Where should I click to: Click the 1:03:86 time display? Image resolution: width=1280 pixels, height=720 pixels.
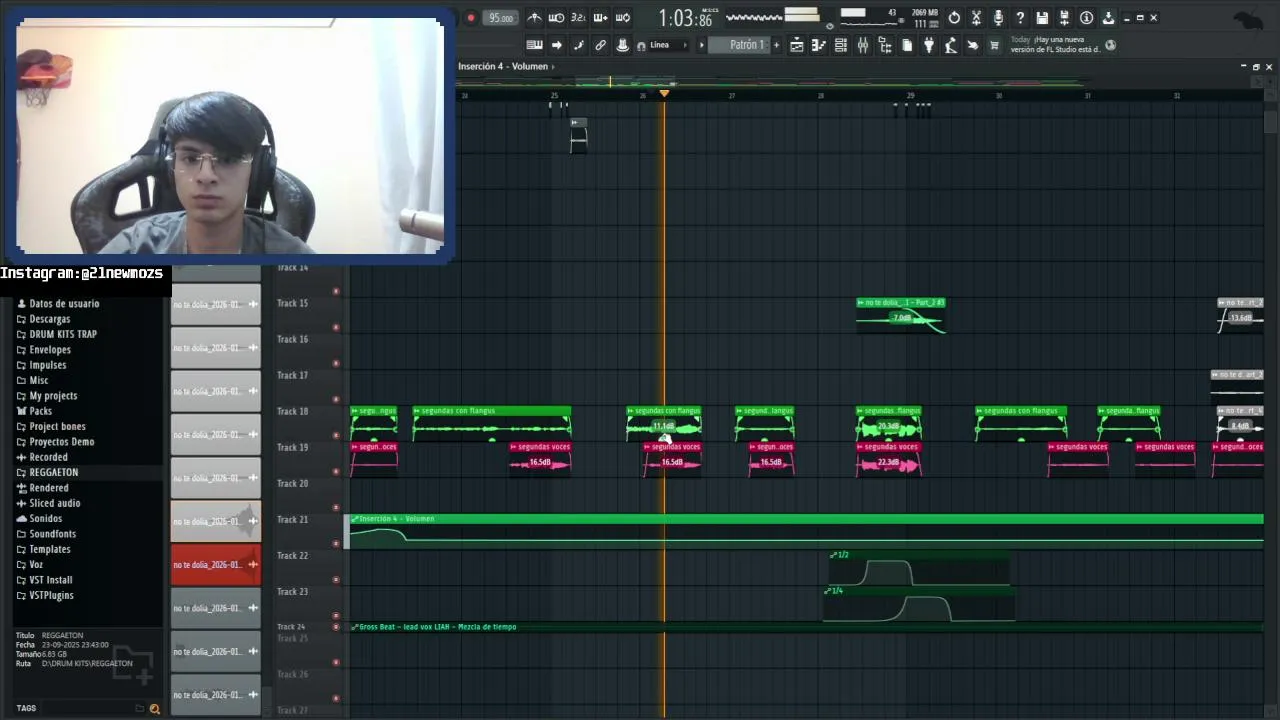tap(685, 18)
